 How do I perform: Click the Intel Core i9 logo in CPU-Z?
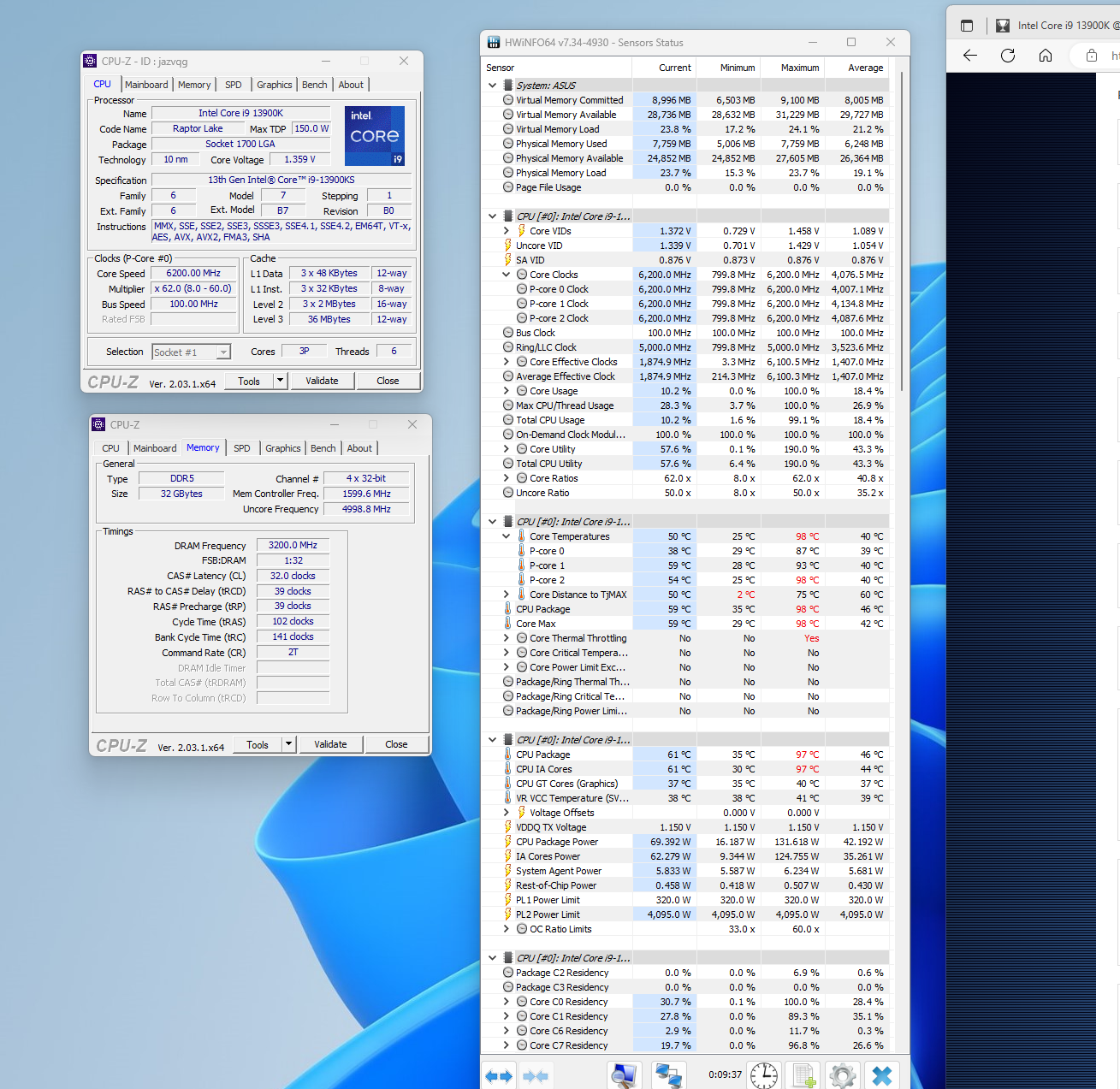pos(375,135)
